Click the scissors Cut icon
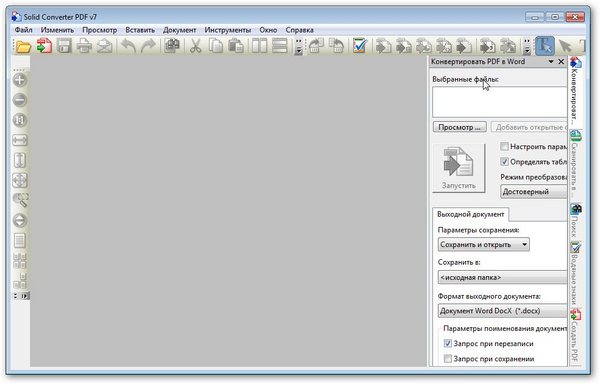 point(196,46)
